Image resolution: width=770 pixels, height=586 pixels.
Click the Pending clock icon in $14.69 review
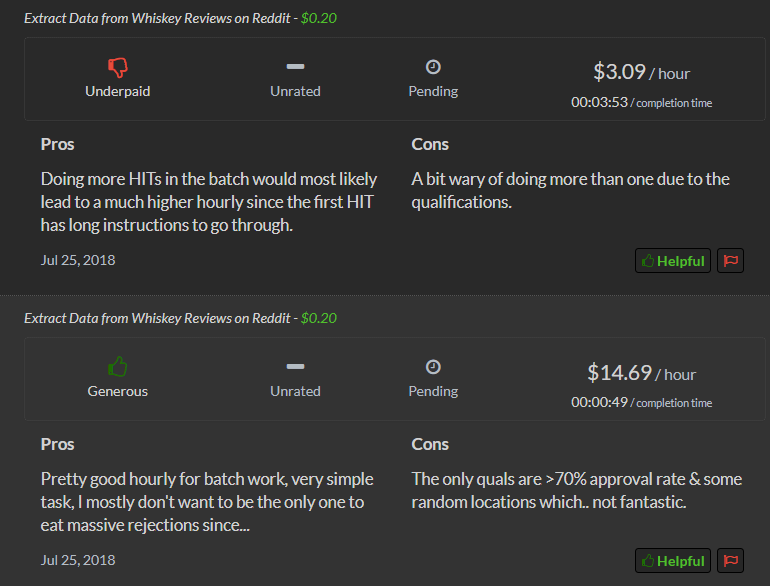coord(433,367)
